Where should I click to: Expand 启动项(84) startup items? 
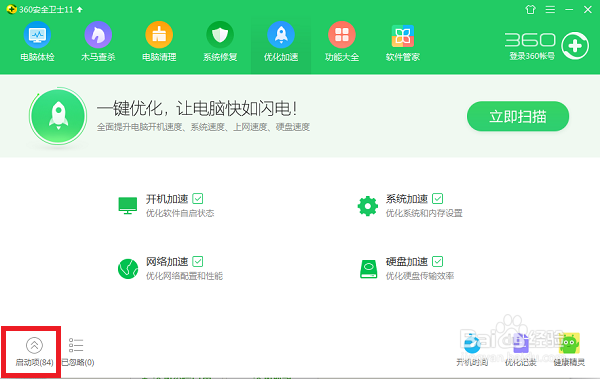(34, 352)
